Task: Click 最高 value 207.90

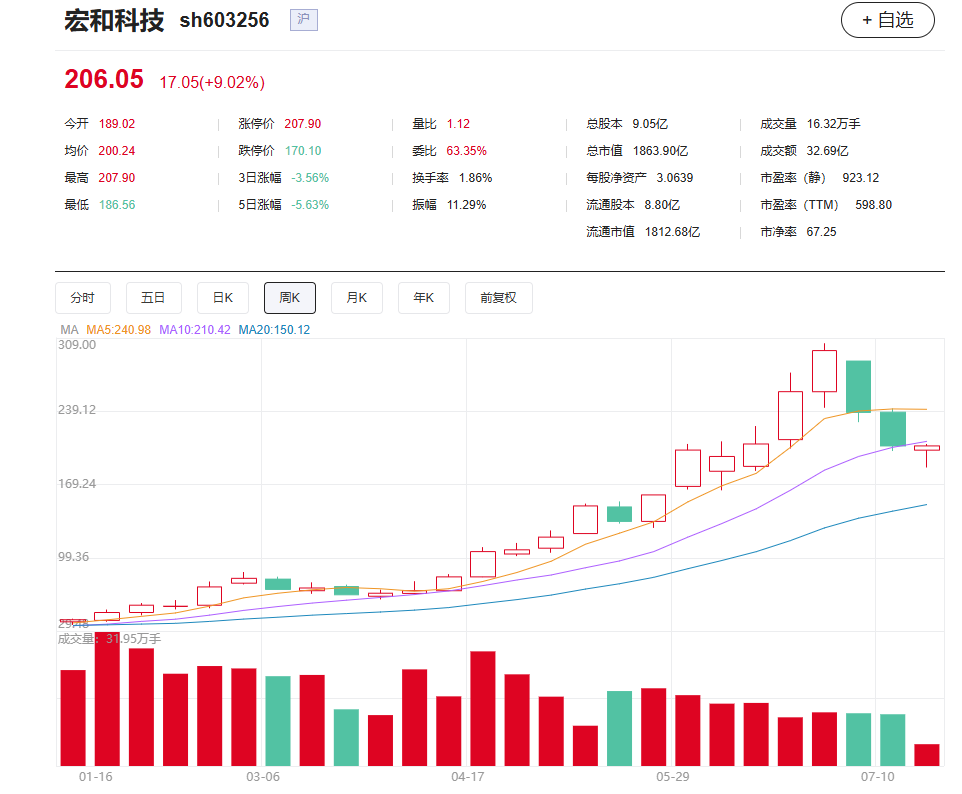Action: (x=117, y=178)
